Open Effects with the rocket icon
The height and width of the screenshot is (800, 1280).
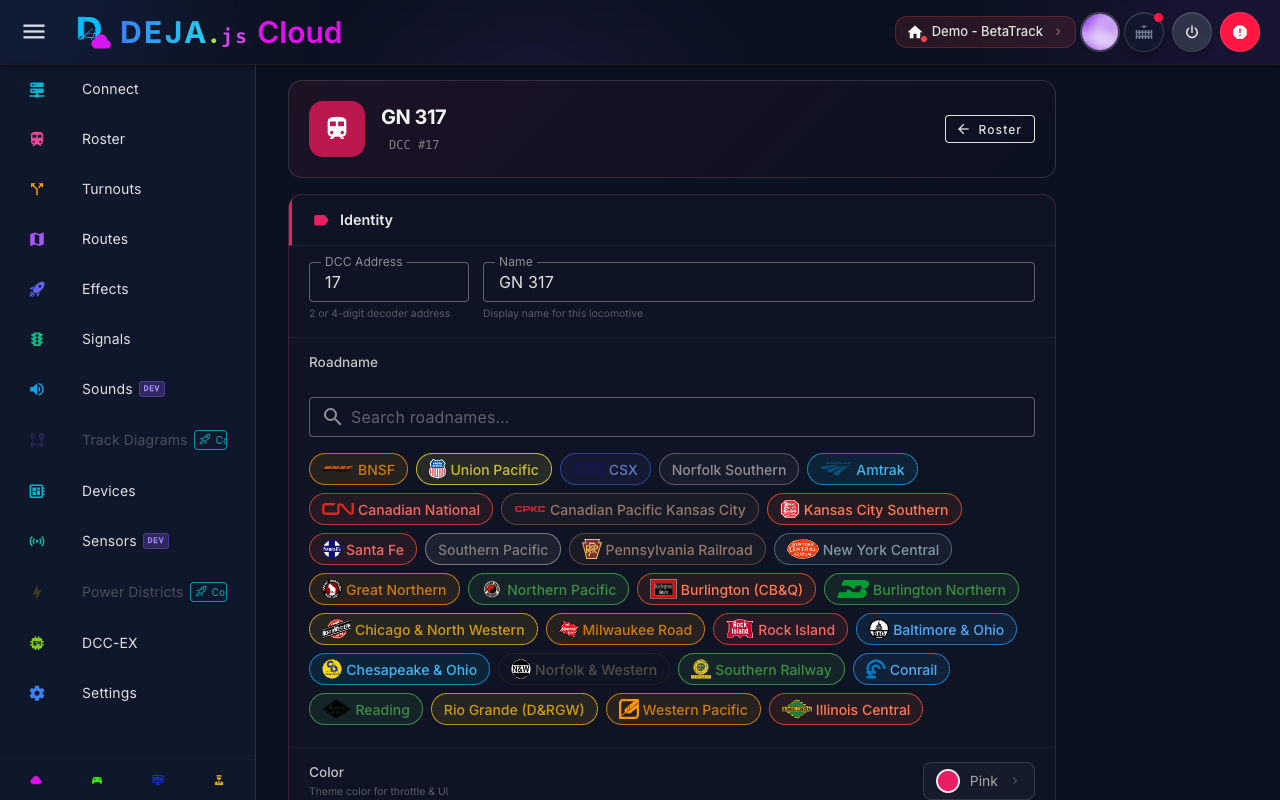(128, 289)
